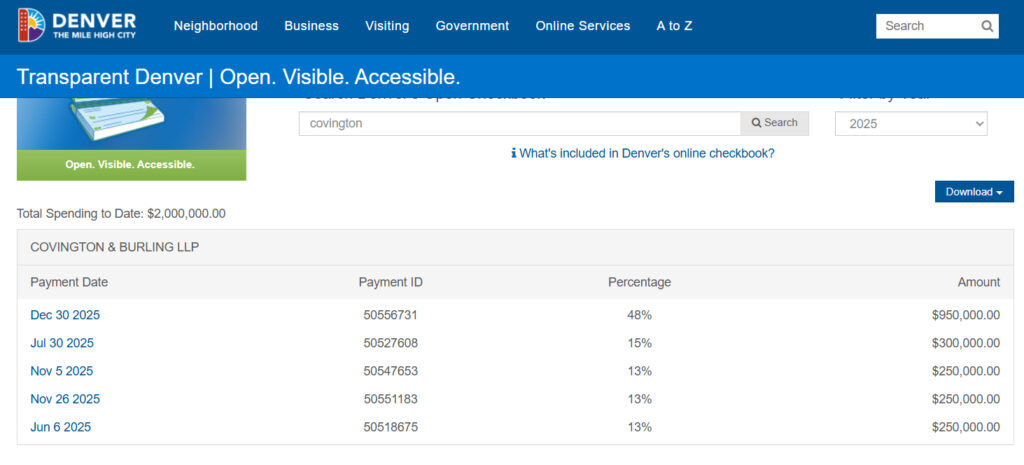Click the Payment ID column header
Viewport: 1024px width, 465px height.
391,282
